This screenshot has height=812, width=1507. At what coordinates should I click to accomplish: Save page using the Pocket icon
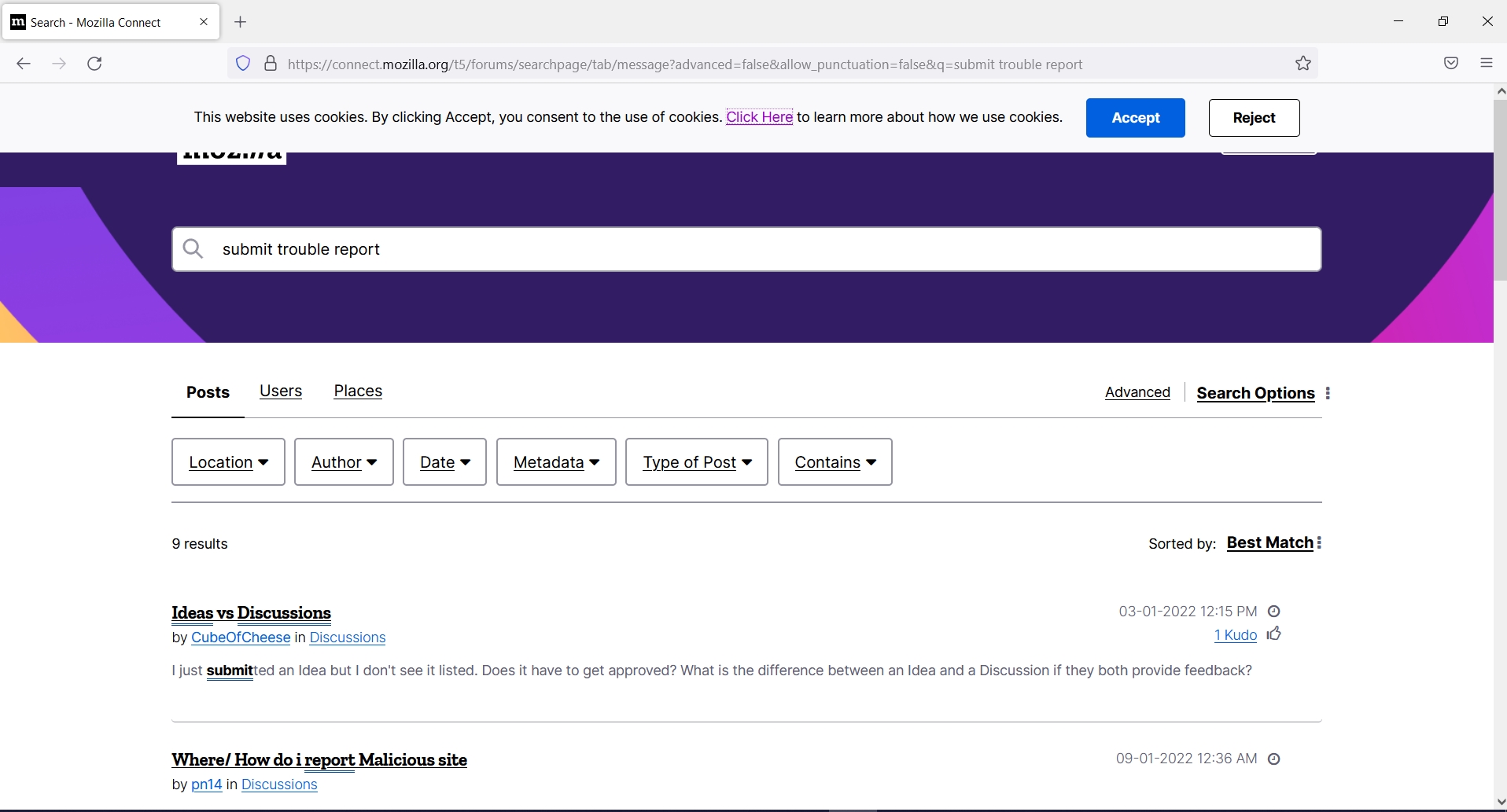[x=1451, y=64]
